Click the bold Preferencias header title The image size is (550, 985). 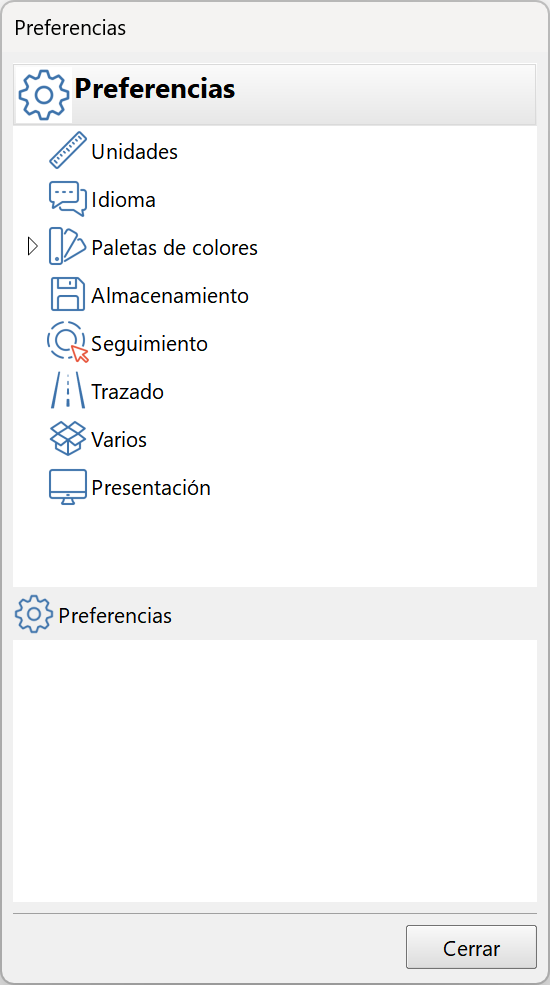(x=155, y=89)
